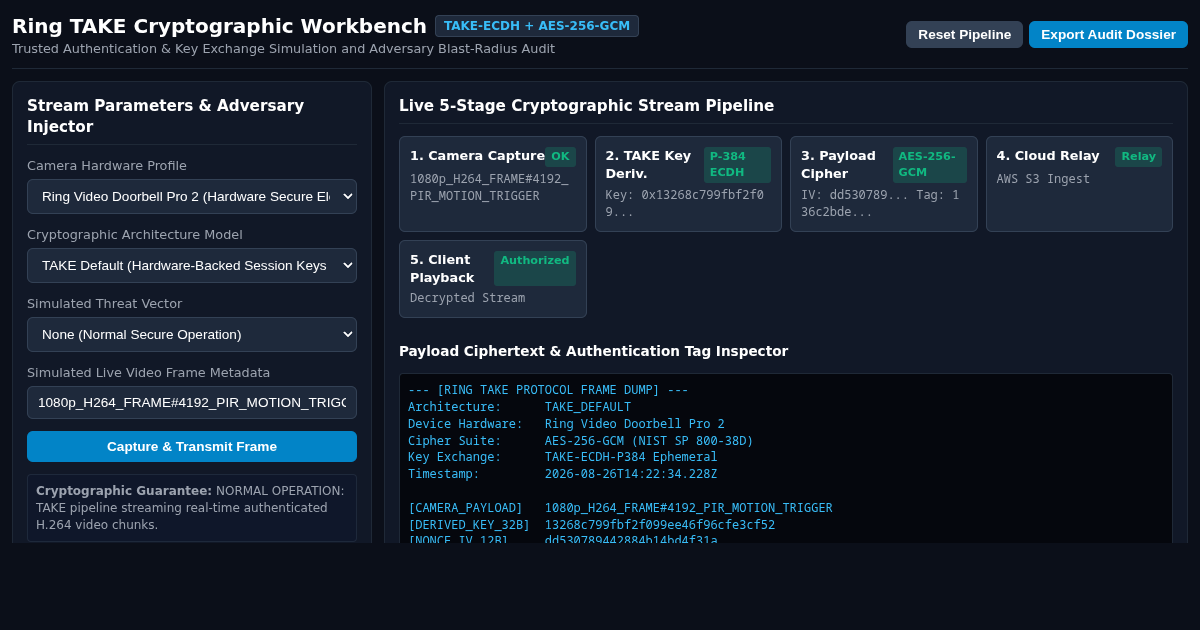Click the Live 5-Stage Cryptographic Stream Pipeline heading

click(586, 106)
